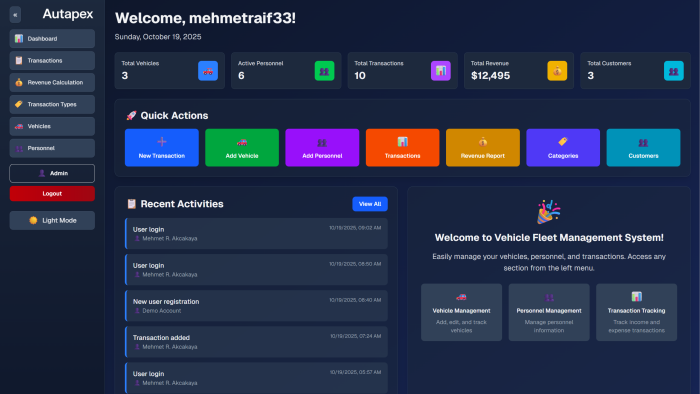Click the clipboard icon beside Recent Activities
Screen dimensions: 700x394
click(x=131, y=204)
